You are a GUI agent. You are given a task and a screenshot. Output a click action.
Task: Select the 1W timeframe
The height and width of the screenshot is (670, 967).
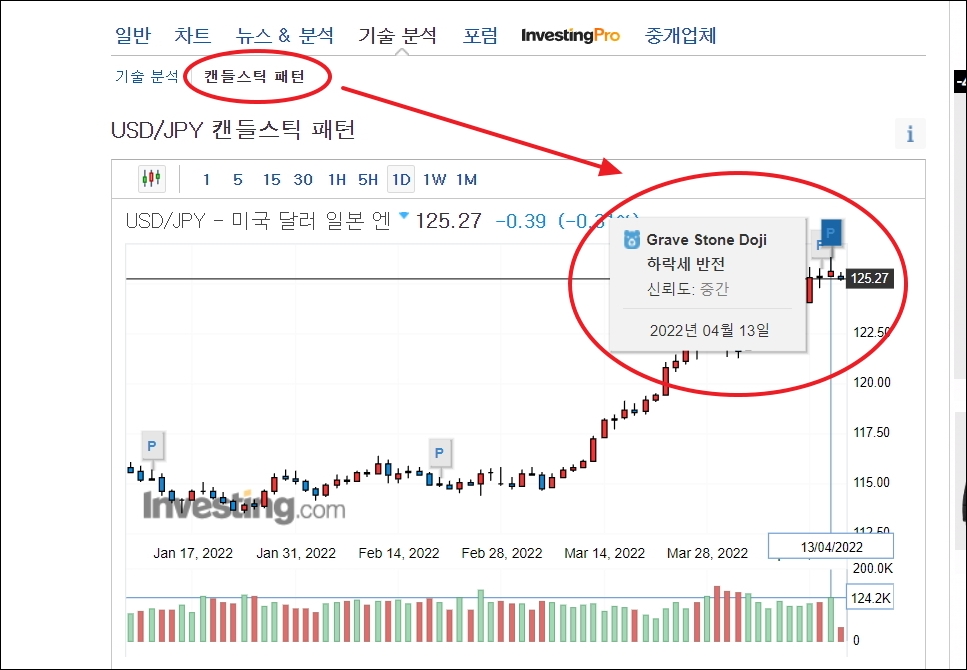point(435,180)
